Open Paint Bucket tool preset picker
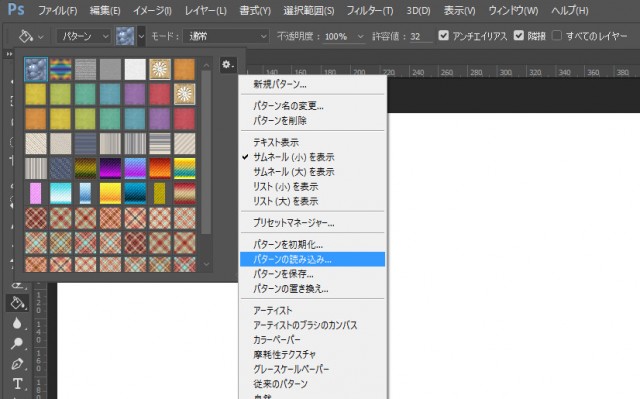Image resolution: width=640 pixels, height=399 pixels. coord(30,36)
